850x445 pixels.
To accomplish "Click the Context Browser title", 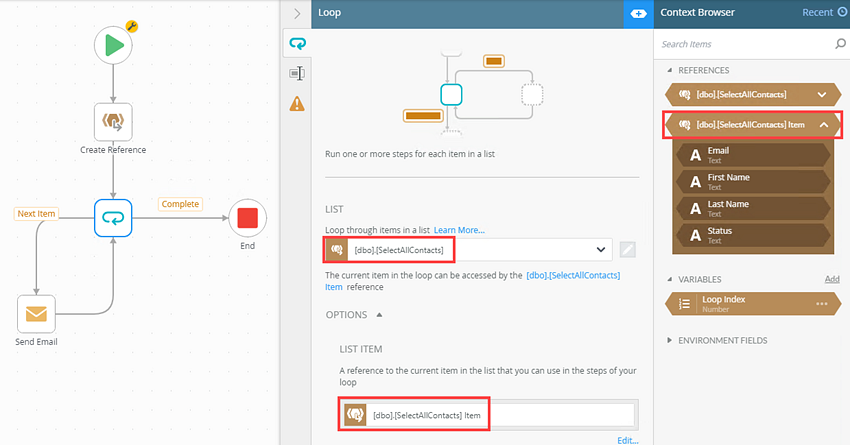I will tap(698, 12).
